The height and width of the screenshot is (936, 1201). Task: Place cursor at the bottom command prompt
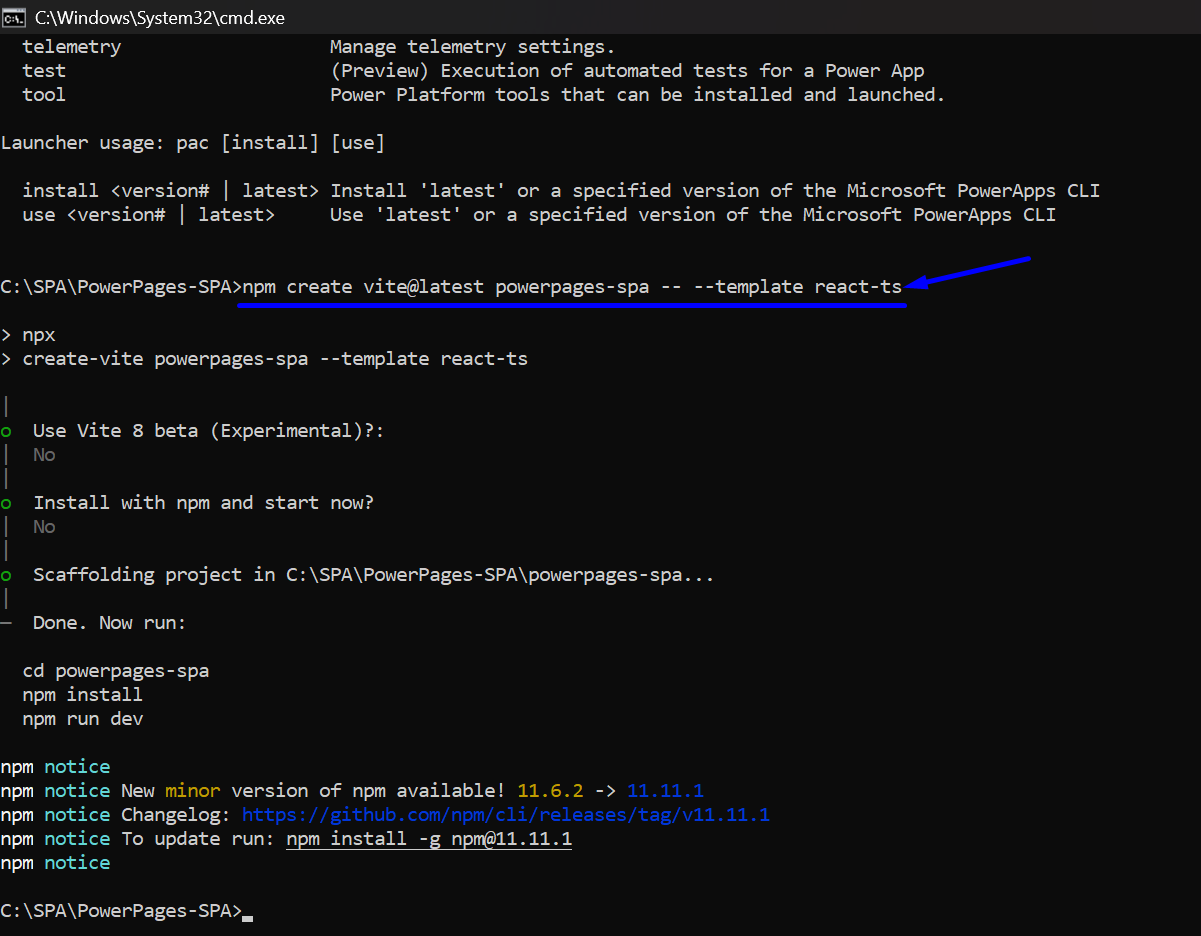(248, 911)
